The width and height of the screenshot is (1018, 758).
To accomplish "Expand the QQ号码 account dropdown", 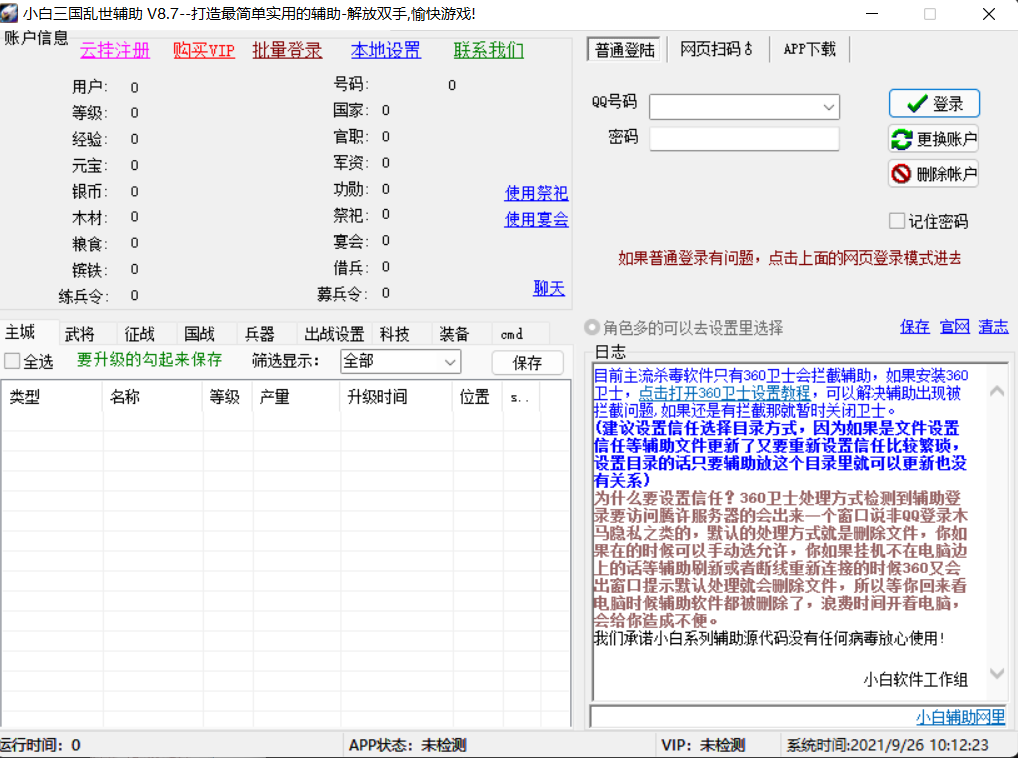I will click(x=829, y=106).
